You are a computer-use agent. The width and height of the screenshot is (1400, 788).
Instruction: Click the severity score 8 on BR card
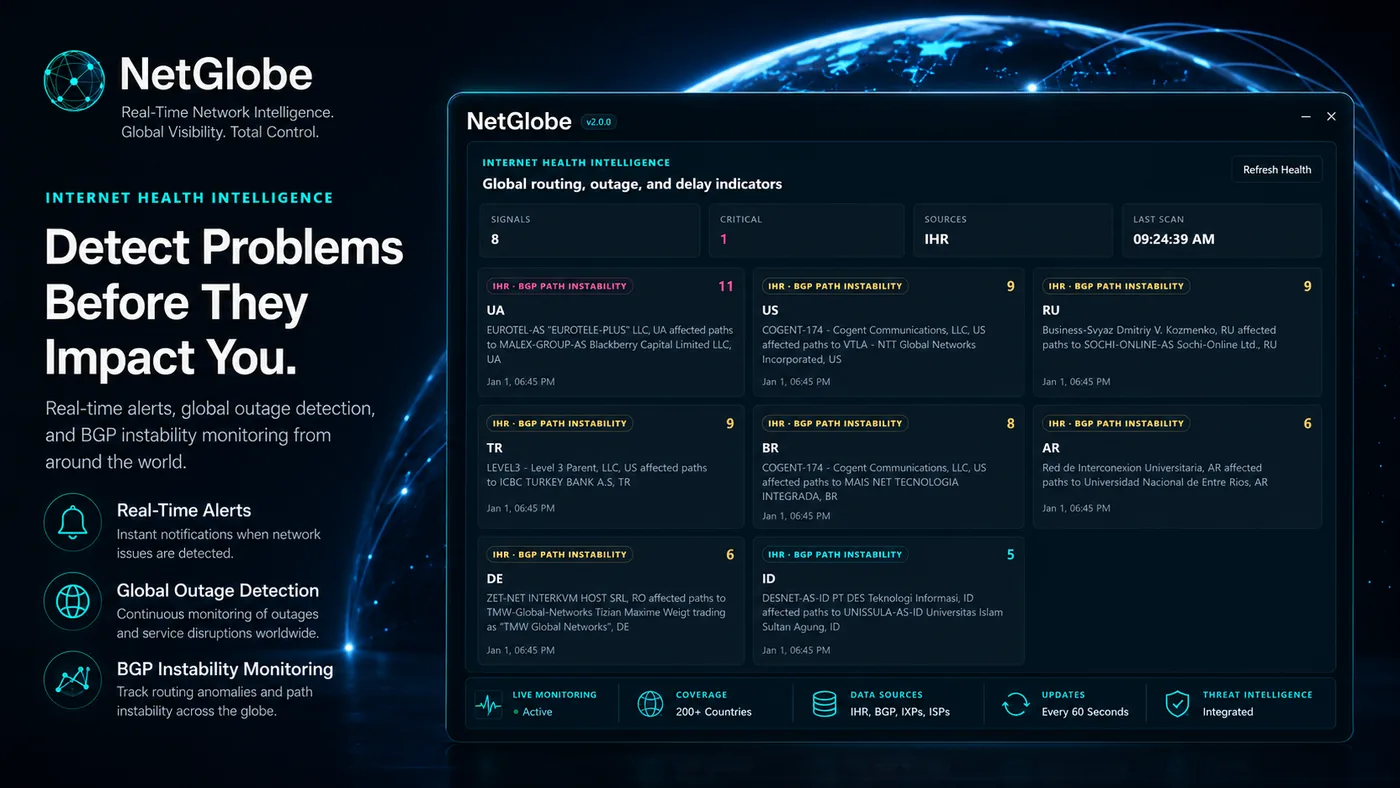(x=1010, y=423)
